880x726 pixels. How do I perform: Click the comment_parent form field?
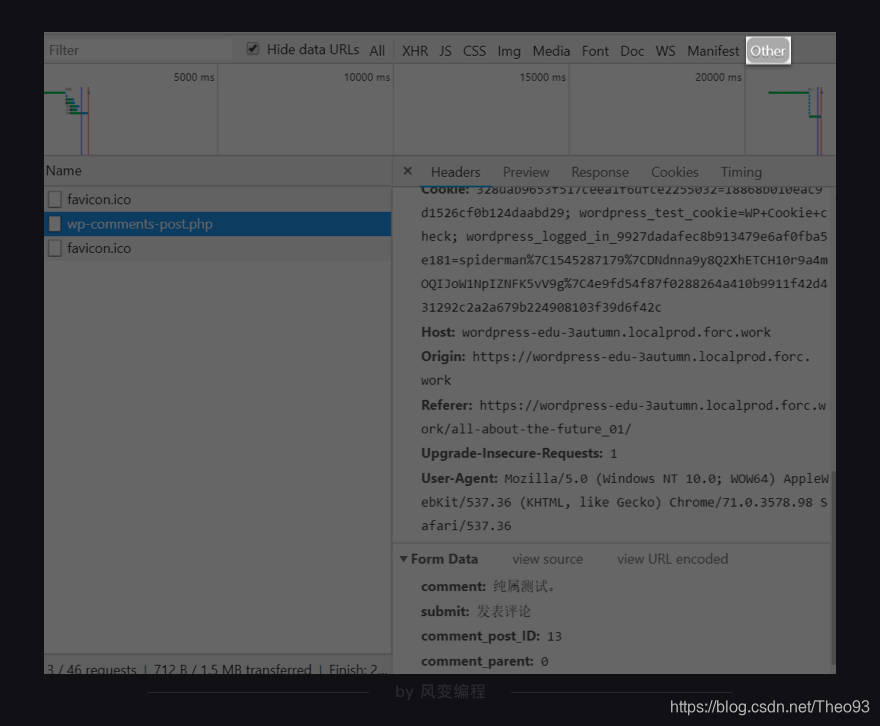(x=484, y=661)
